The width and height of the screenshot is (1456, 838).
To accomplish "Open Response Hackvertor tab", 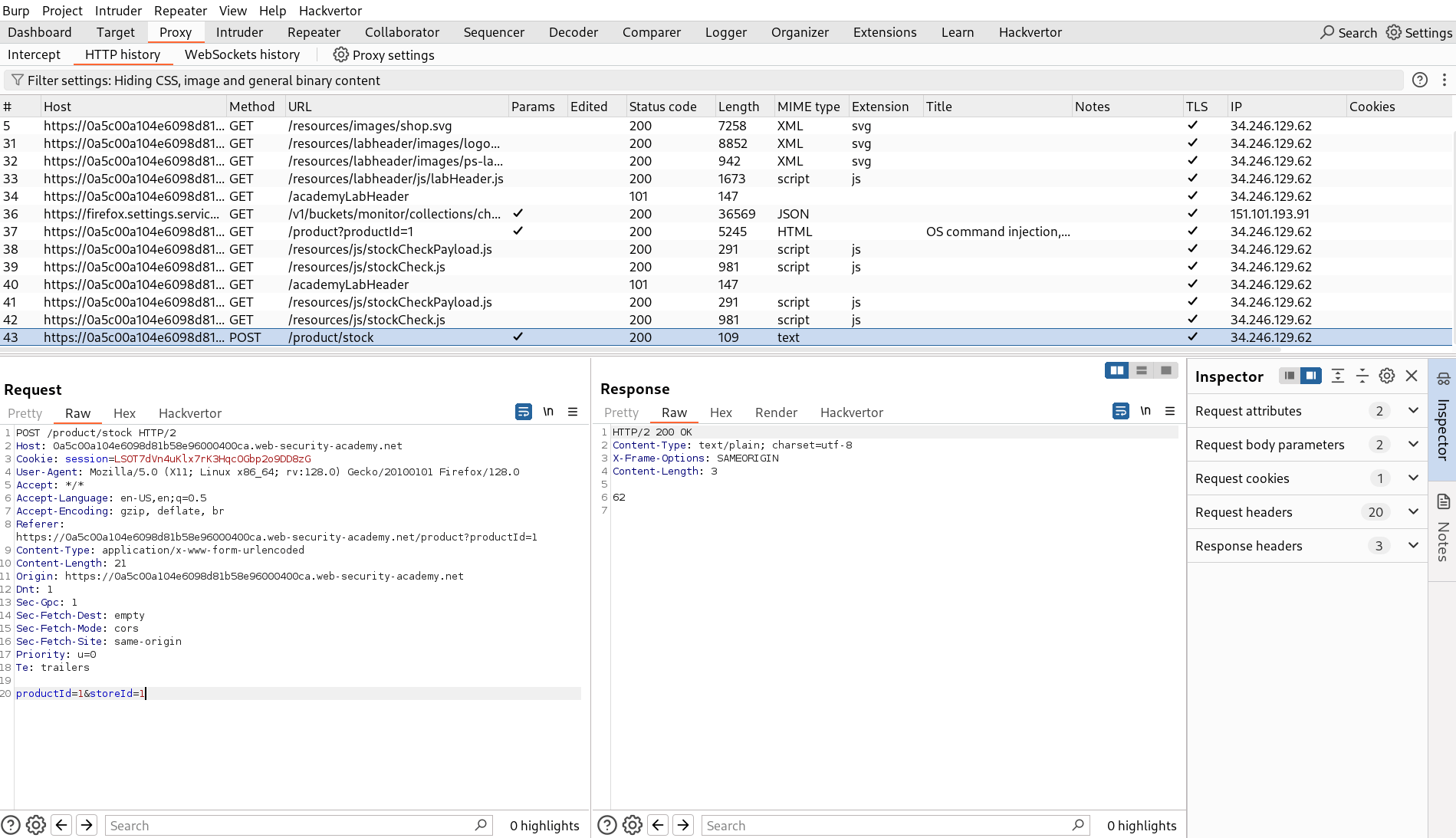I will click(852, 412).
